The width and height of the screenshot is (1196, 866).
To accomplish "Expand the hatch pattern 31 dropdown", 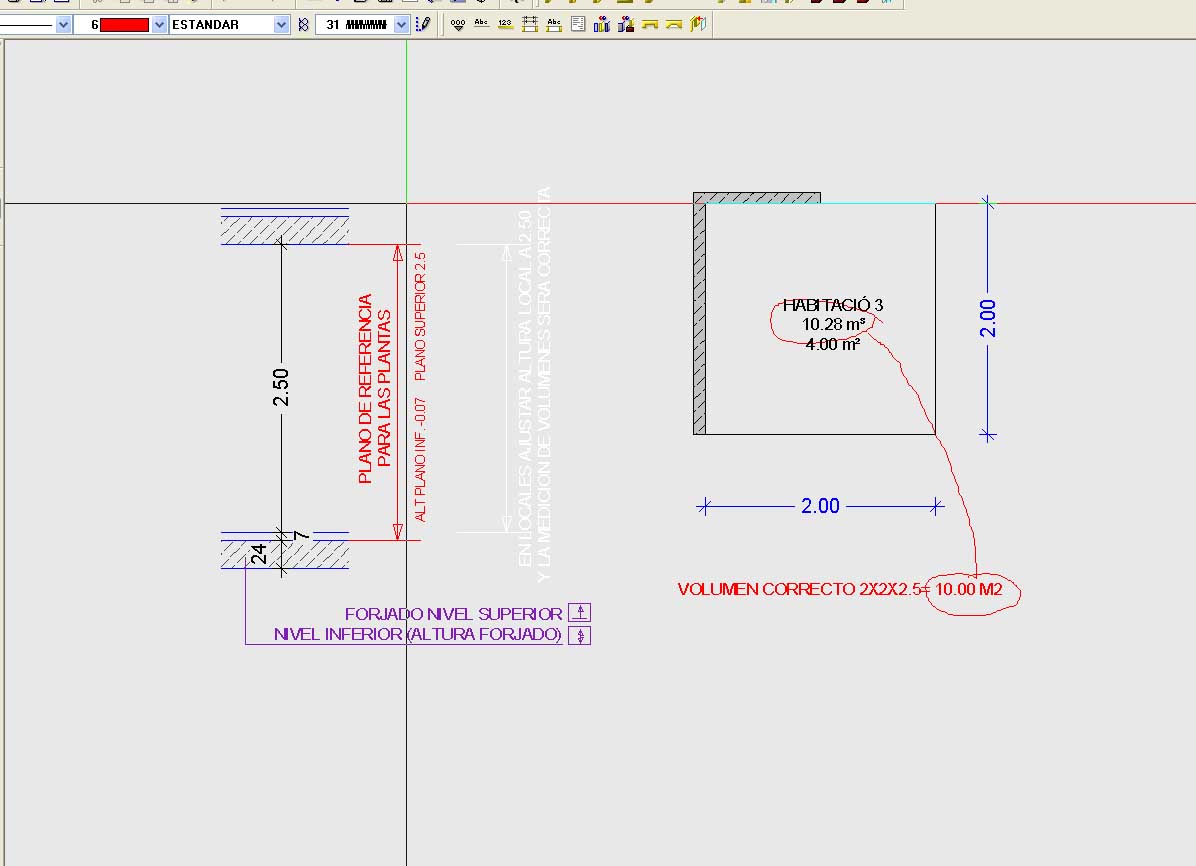I will [x=401, y=25].
